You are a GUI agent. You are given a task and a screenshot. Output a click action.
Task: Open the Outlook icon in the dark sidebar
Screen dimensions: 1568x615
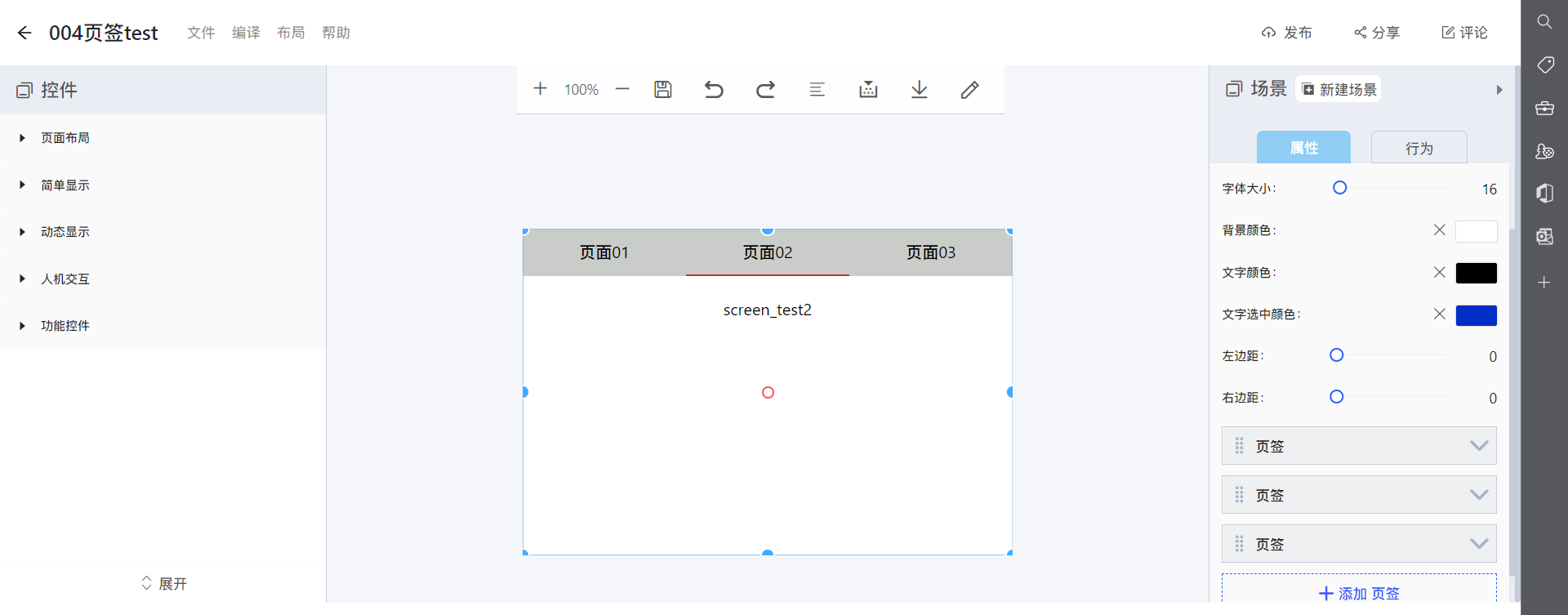[1544, 236]
